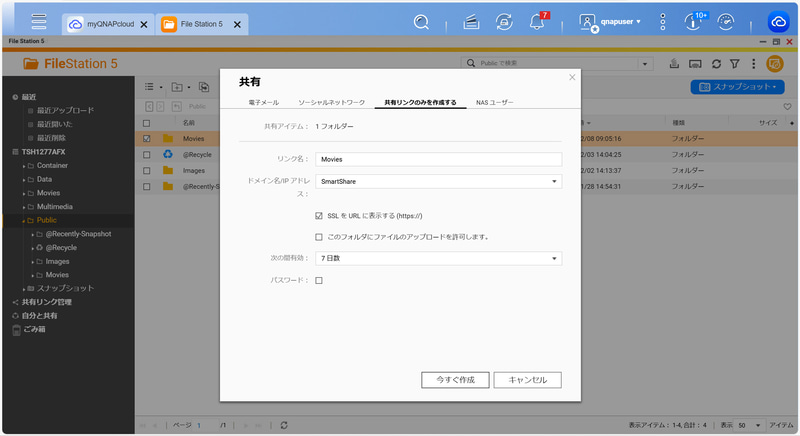Click the myQNAPcloud round blue icon at top right

click(779, 22)
